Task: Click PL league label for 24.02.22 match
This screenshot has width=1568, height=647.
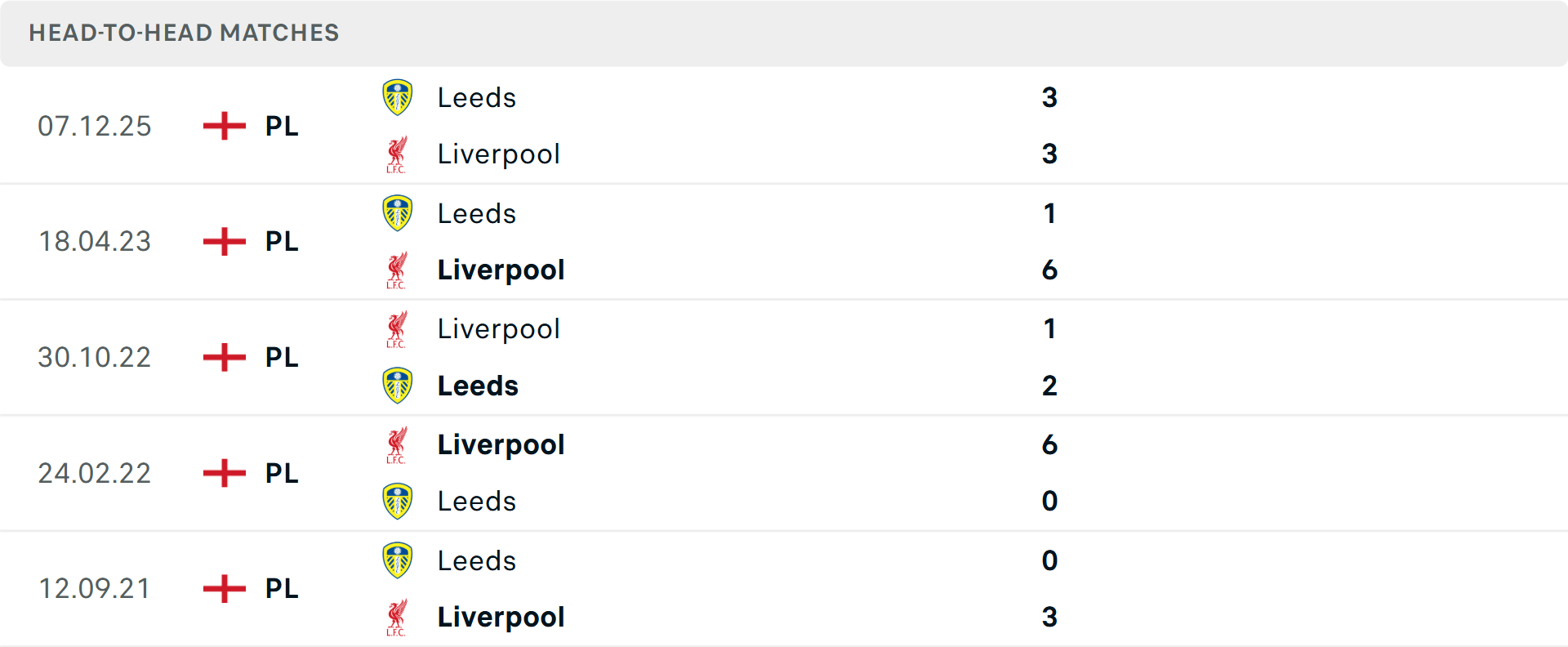Action: 282,473
